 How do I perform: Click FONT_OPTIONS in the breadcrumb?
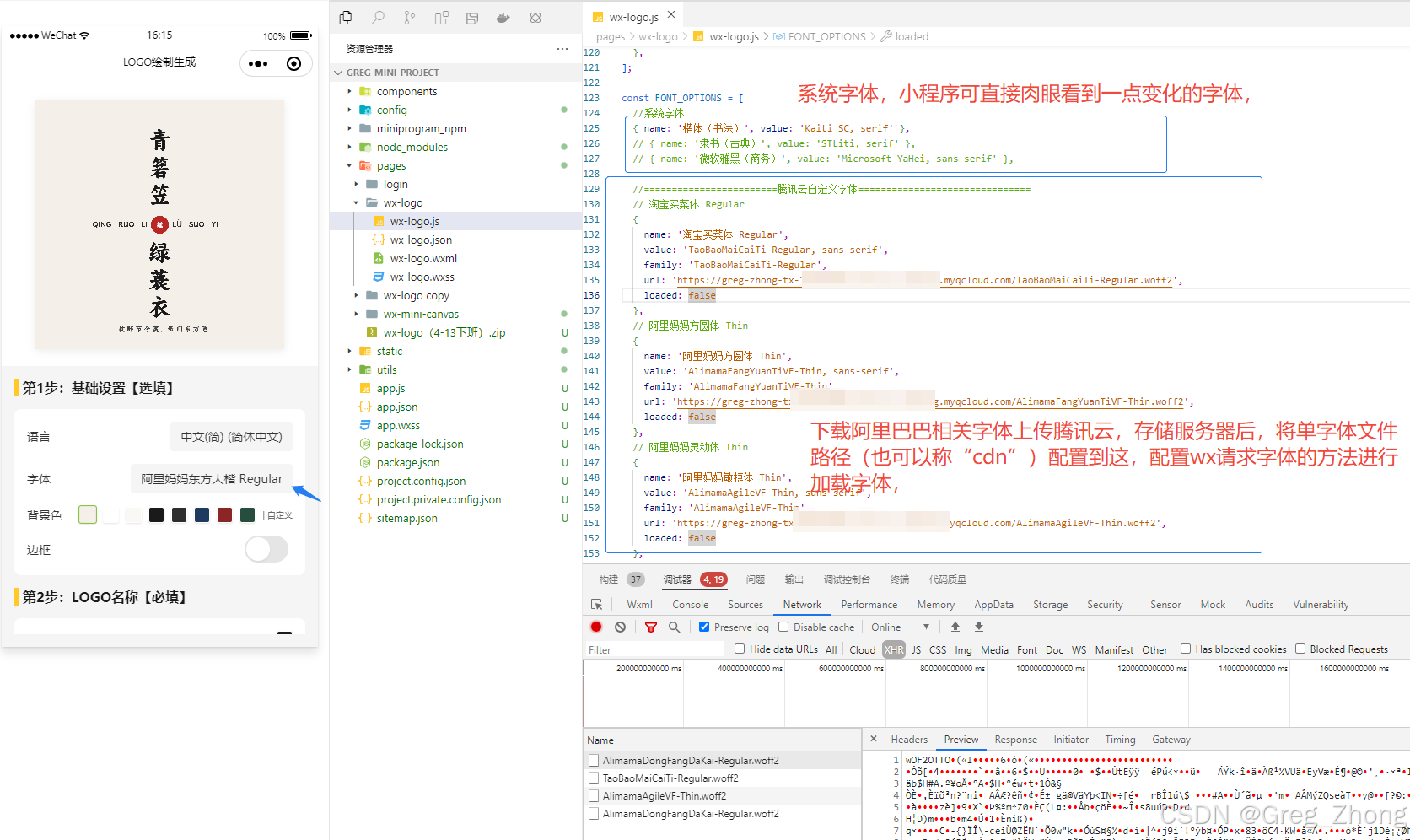[x=826, y=36]
